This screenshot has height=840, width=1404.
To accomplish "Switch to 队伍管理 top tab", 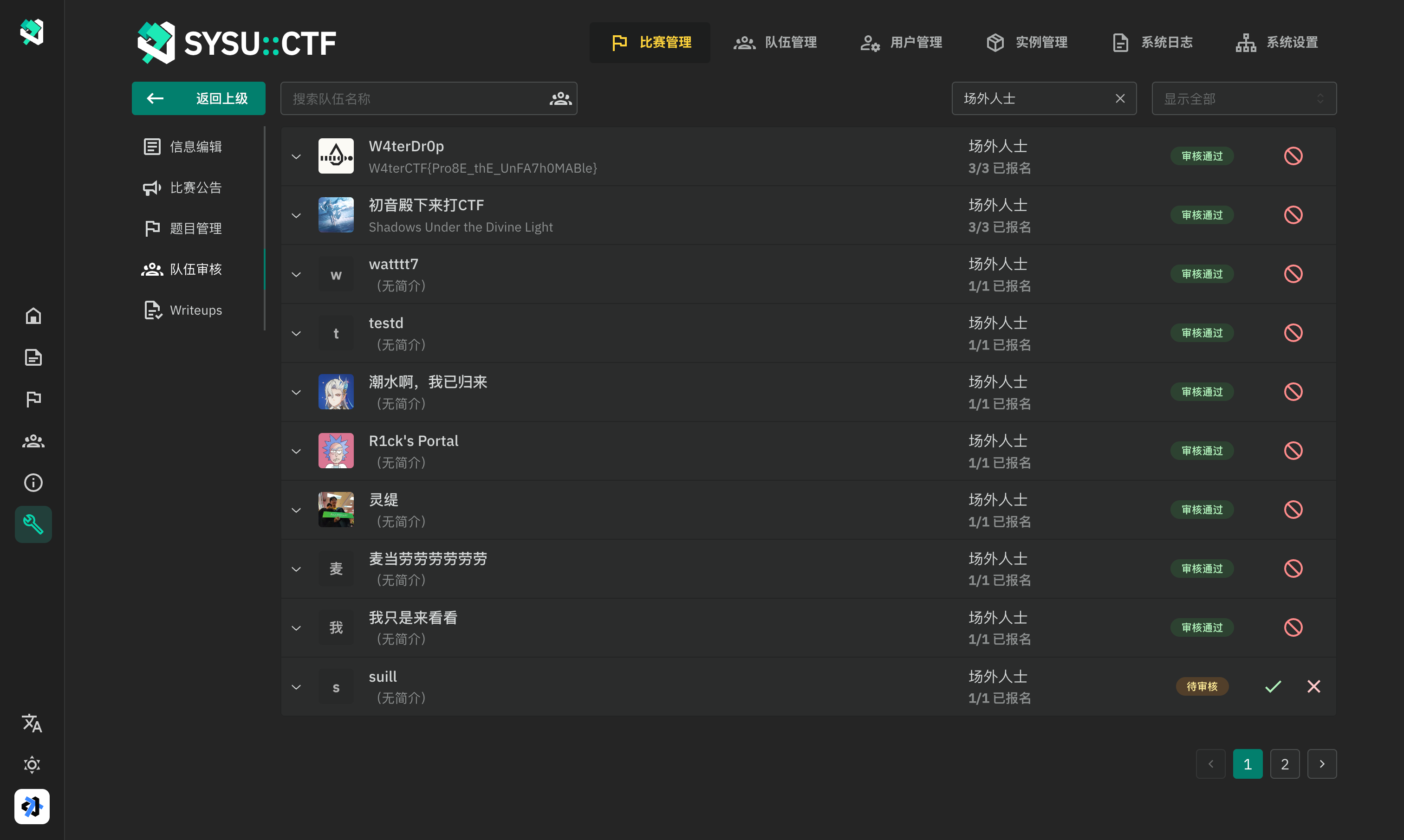I will click(775, 42).
